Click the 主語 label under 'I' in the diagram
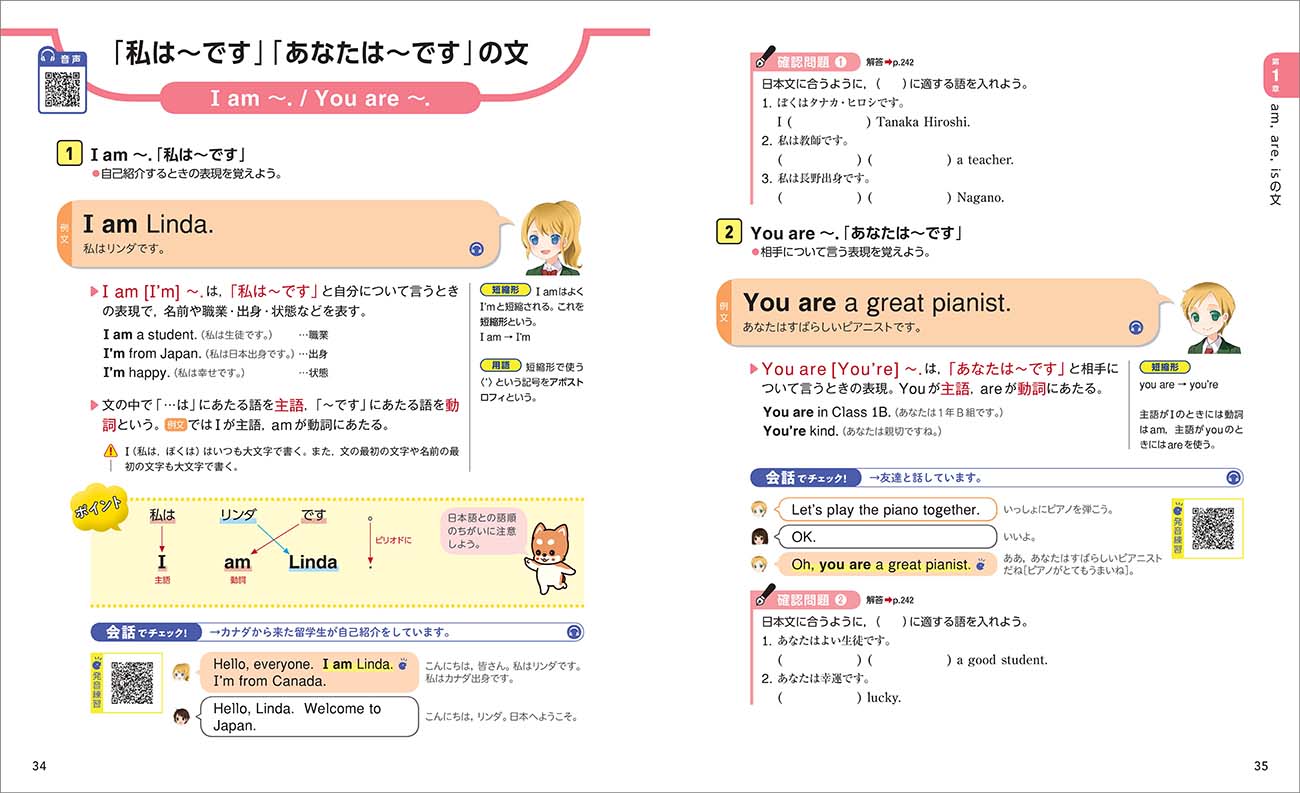 pyautogui.click(x=162, y=580)
